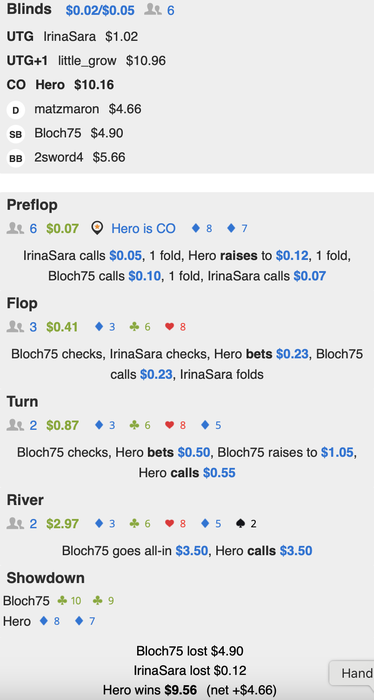Click the $0.02/$0.05 blinds link
The height and width of the screenshot is (700, 374).
100,10
